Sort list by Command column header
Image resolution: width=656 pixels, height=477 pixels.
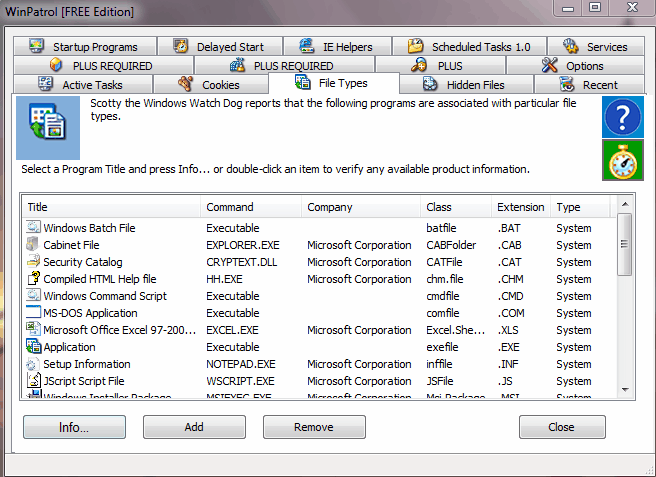251,207
